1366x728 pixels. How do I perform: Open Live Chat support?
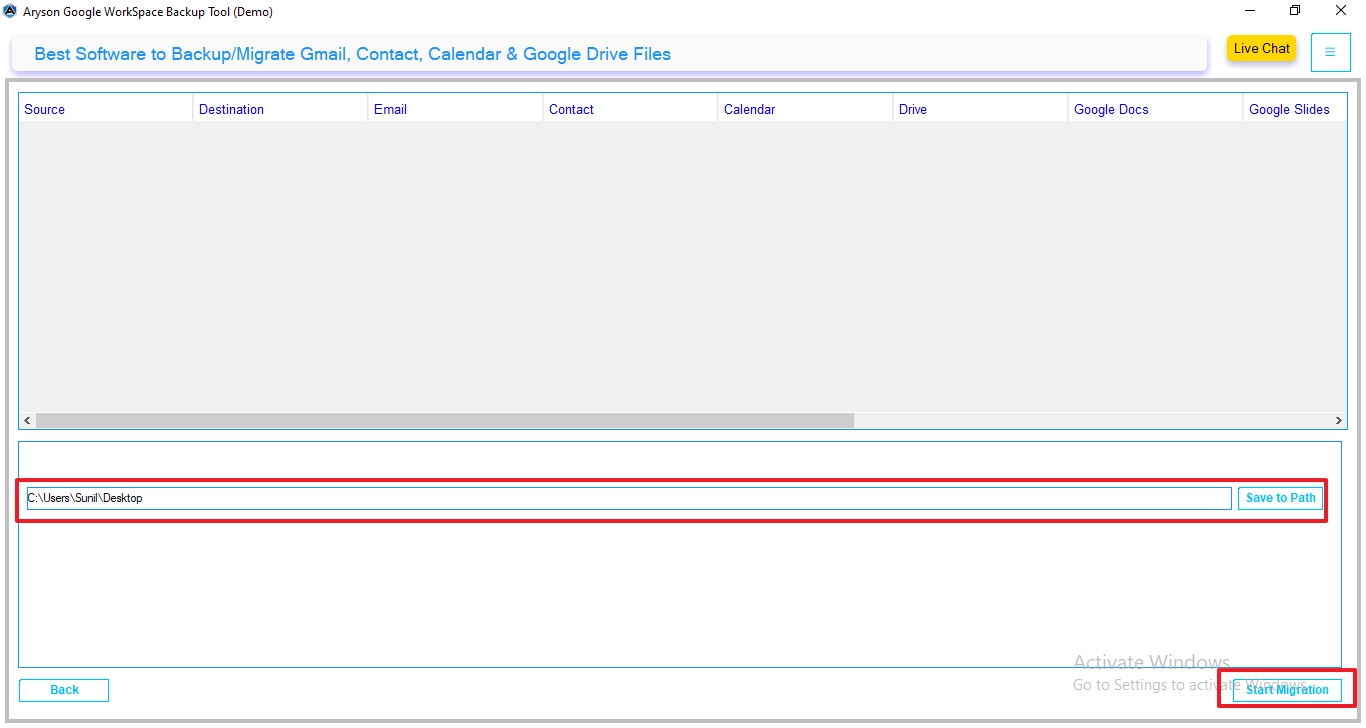pyautogui.click(x=1261, y=48)
